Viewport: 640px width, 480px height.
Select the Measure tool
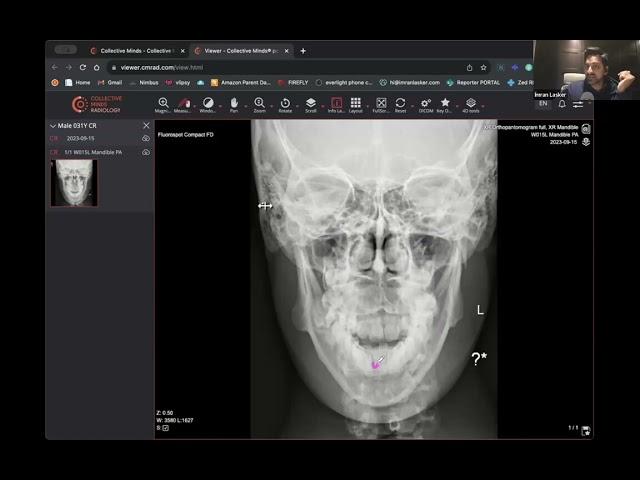(183, 103)
